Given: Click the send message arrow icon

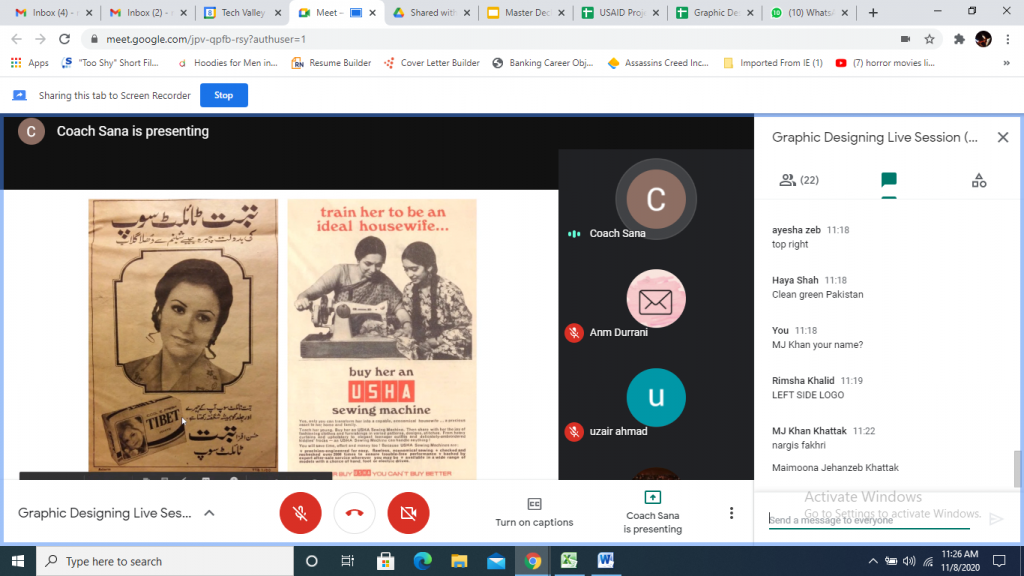Looking at the screenshot, I should click(x=996, y=519).
